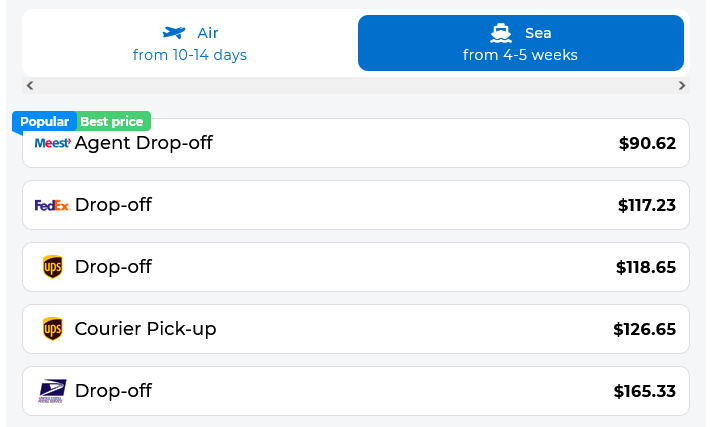Screen dimensions: 726x427
Task: Click the USPS eagle logo
Action: coord(52,391)
